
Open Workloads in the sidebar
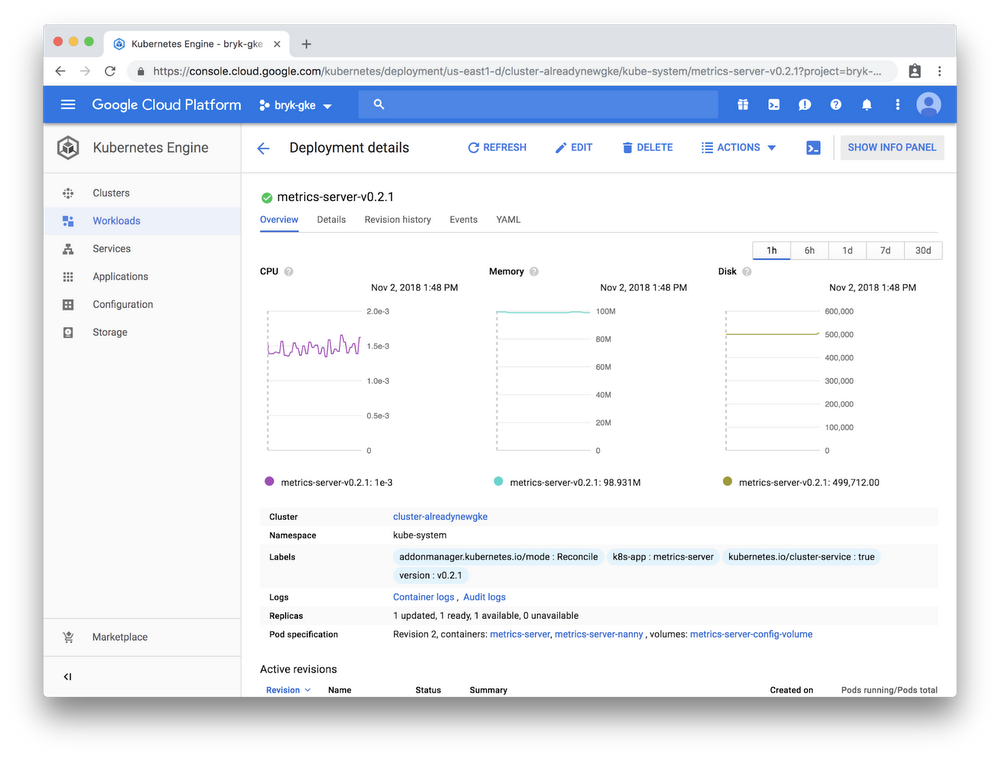[x=142, y=221]
